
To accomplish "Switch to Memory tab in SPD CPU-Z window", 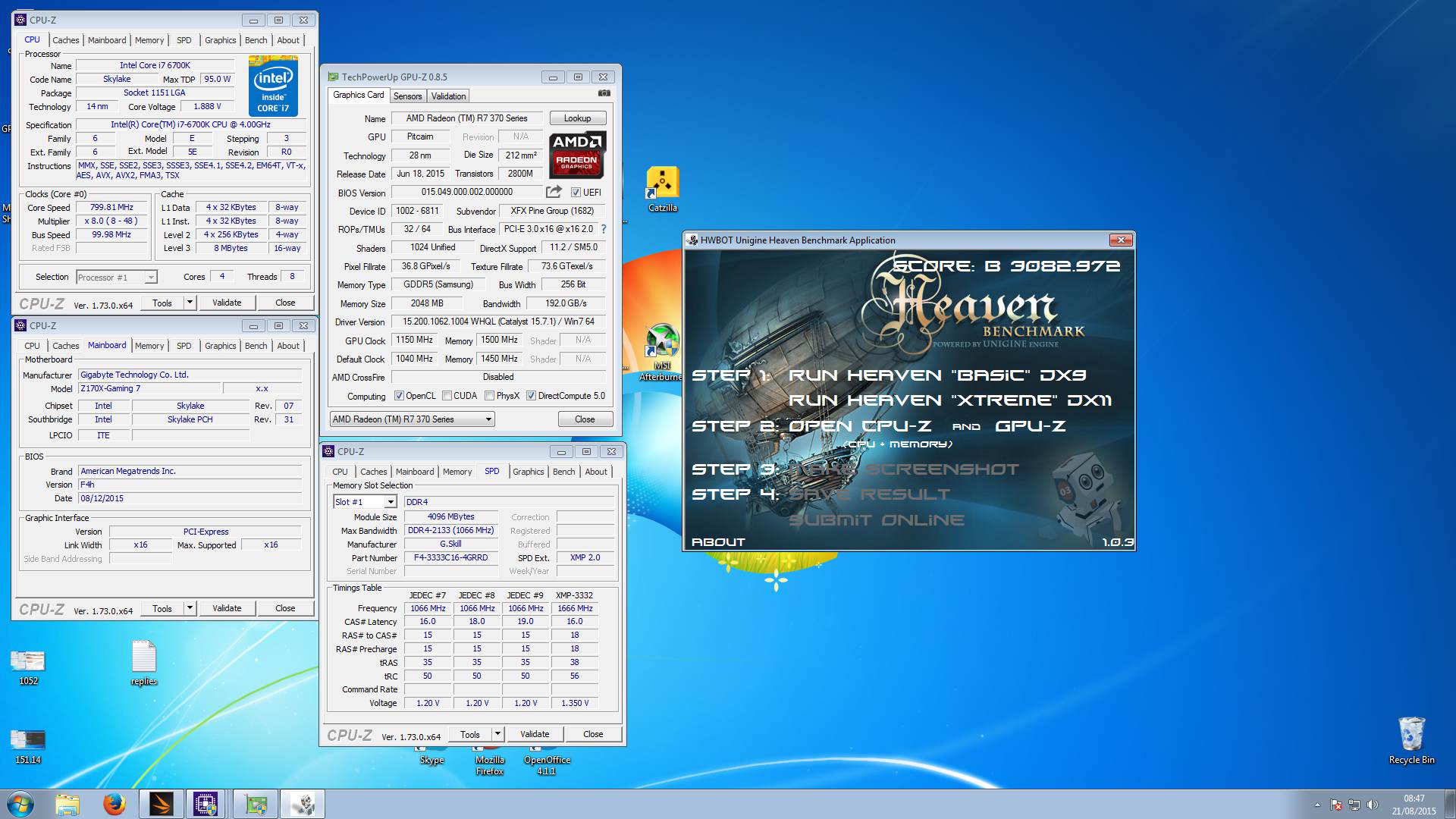I will pyautogui.click(x=457, y=472).
